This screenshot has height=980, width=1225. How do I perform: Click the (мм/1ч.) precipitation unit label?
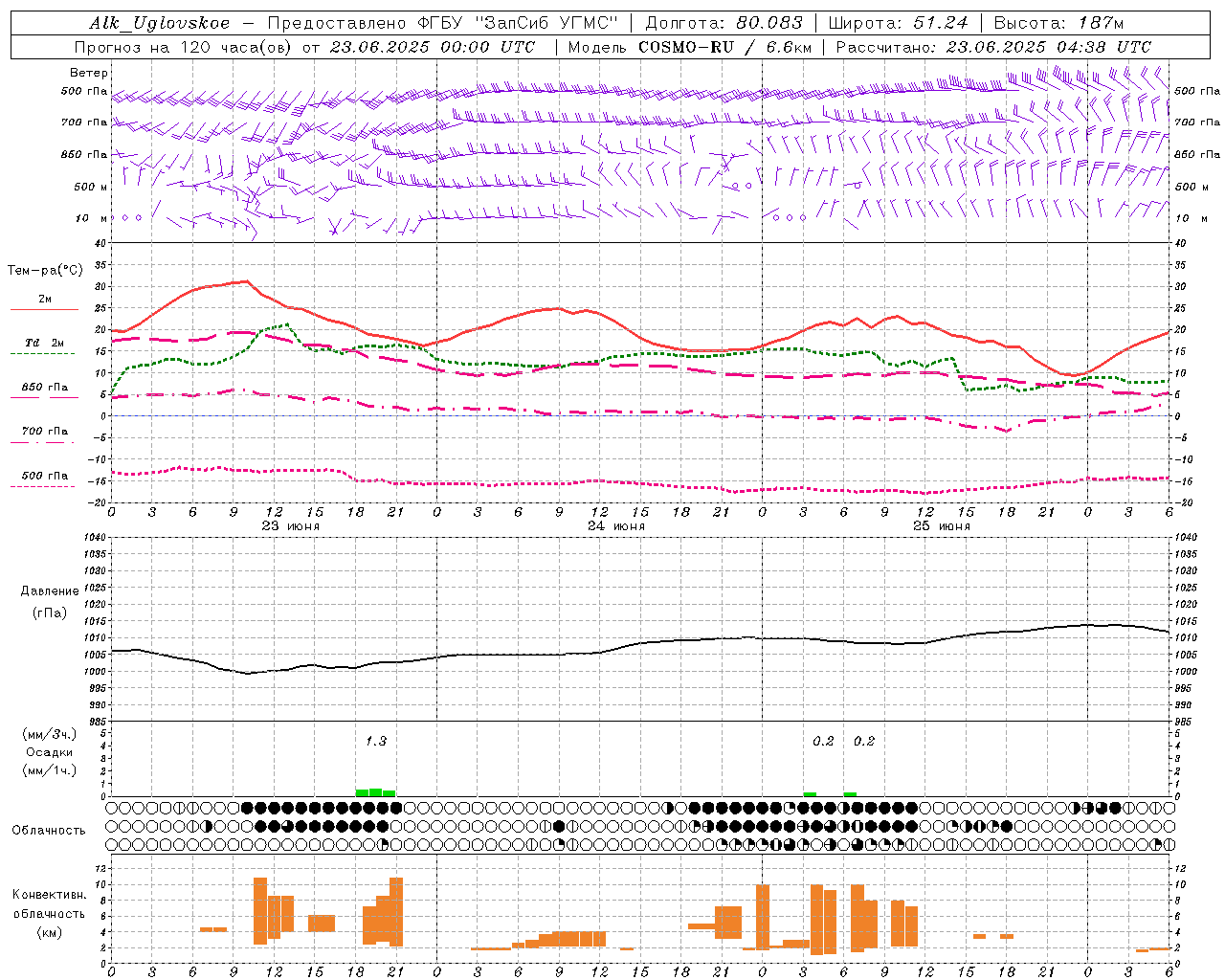(49, 770)
